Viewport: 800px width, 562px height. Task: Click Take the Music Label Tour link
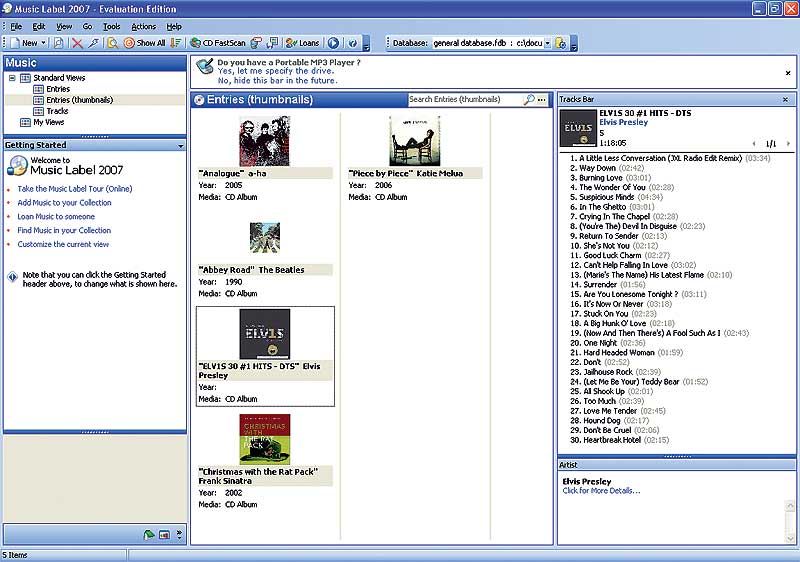[x=75, y=189]
